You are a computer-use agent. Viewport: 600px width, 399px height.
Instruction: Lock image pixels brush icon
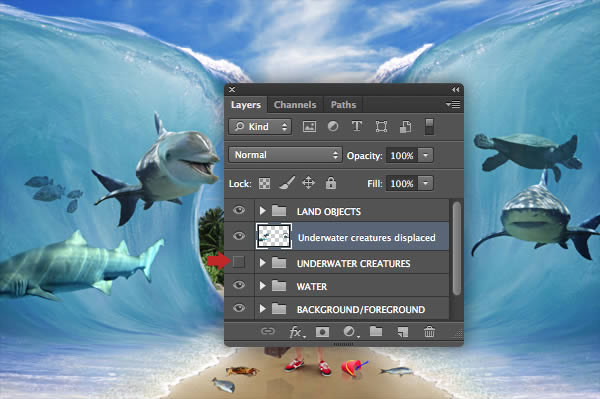pyautogui.click(x=287, y=183)
